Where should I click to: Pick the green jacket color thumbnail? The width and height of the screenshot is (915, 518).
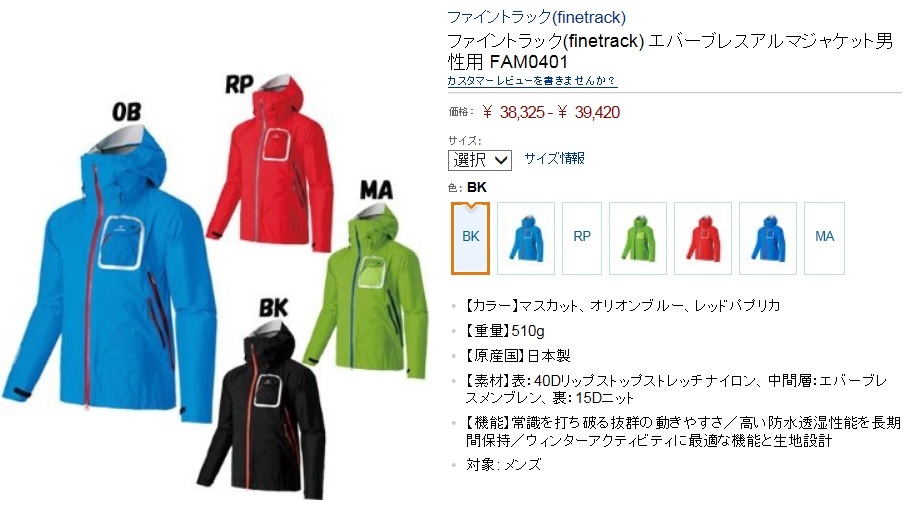[x=638, y=238]
